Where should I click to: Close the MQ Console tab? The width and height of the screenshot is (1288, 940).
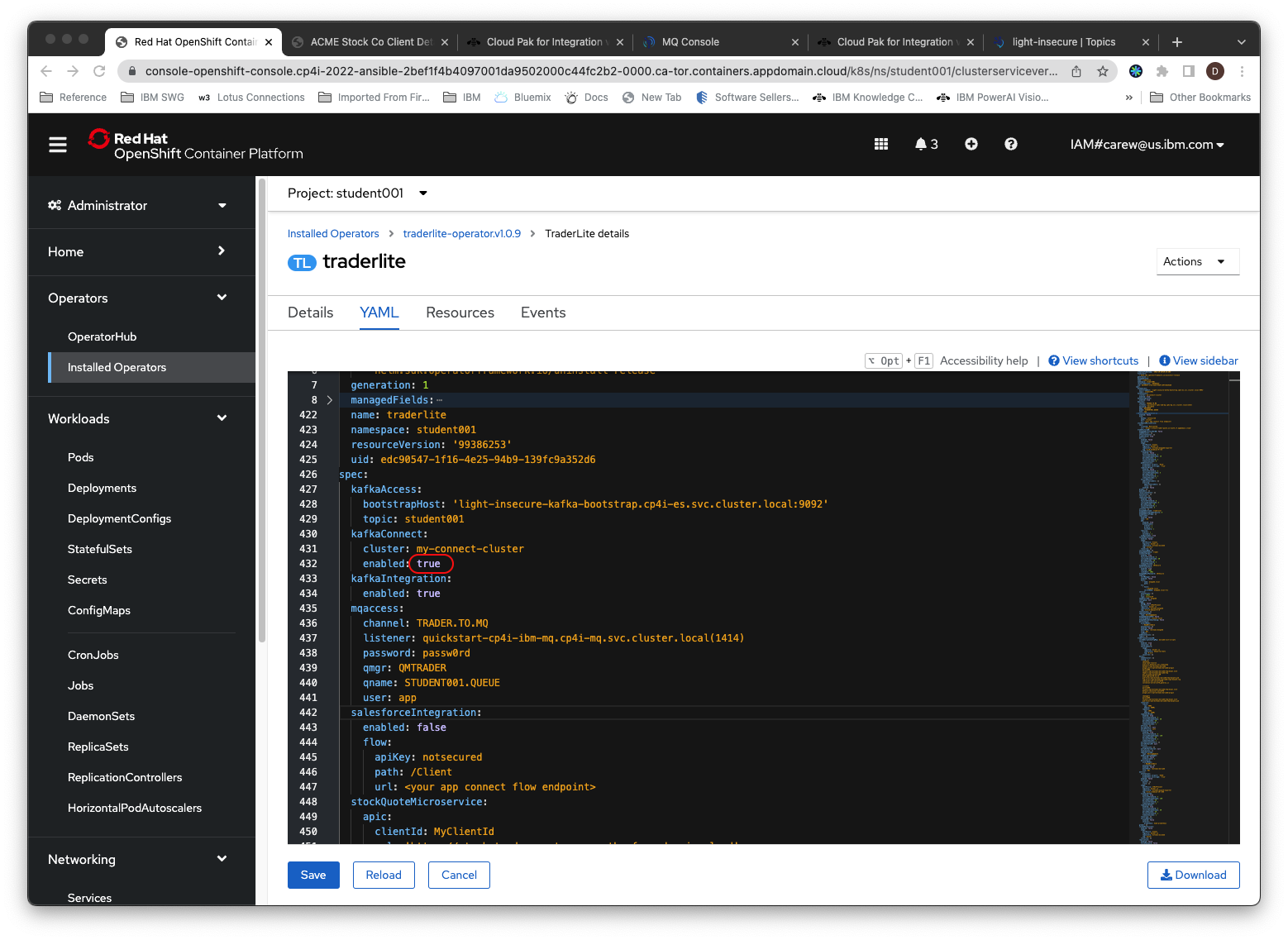[795, 42]
